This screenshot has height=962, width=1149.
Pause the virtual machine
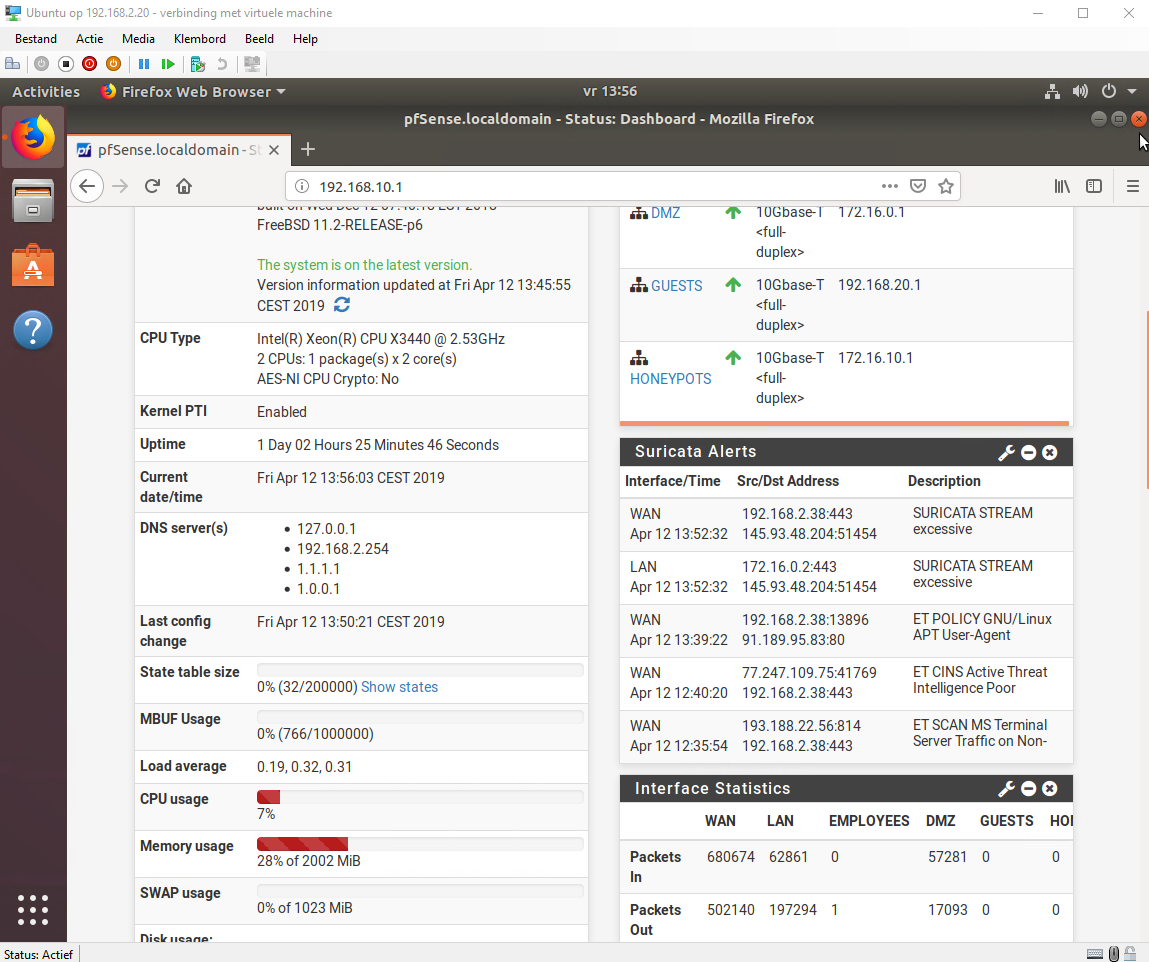coord(144,64)
